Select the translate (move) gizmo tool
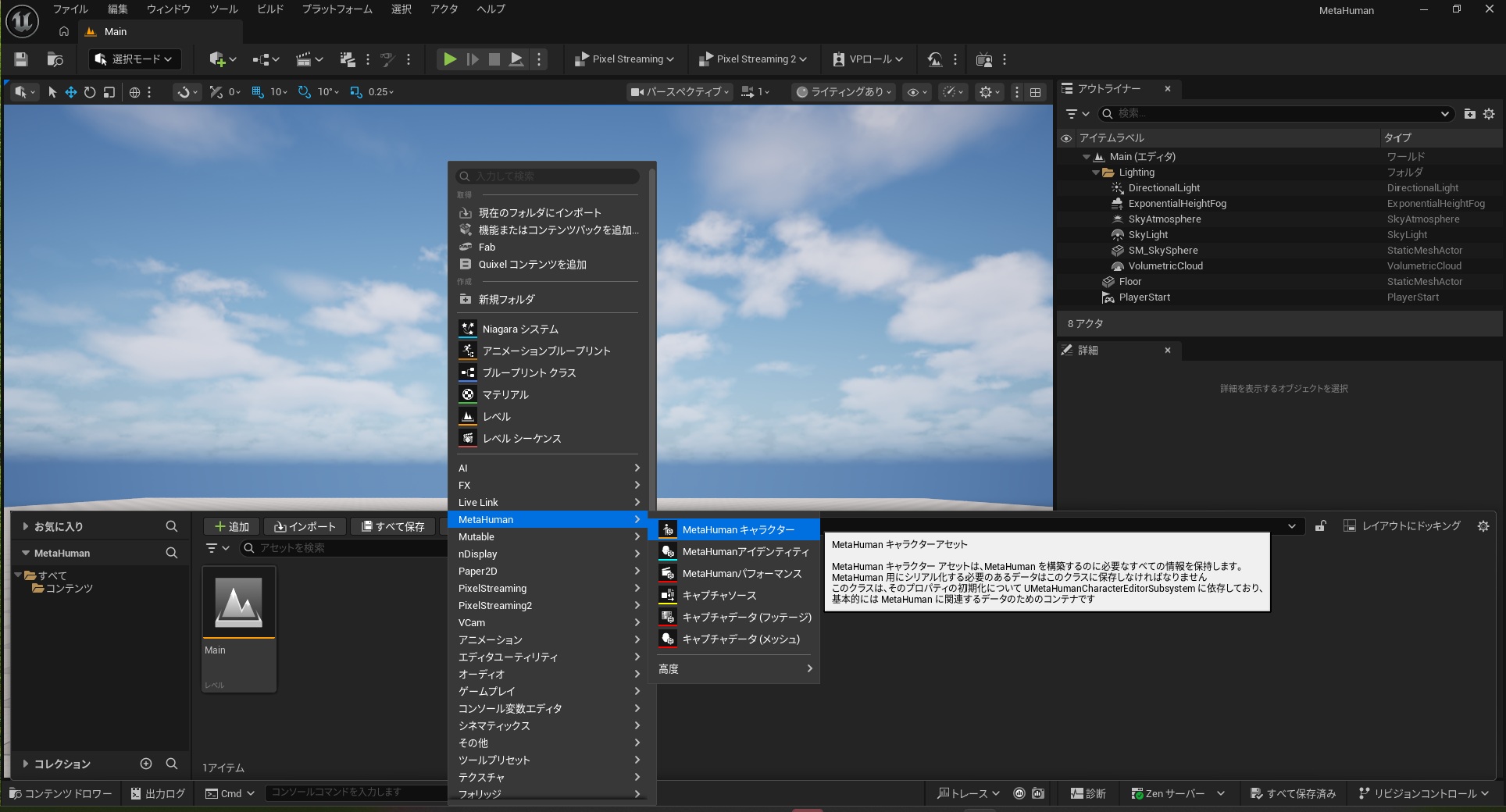Viewport: 1506px width, 812px height. coord(71,92)
